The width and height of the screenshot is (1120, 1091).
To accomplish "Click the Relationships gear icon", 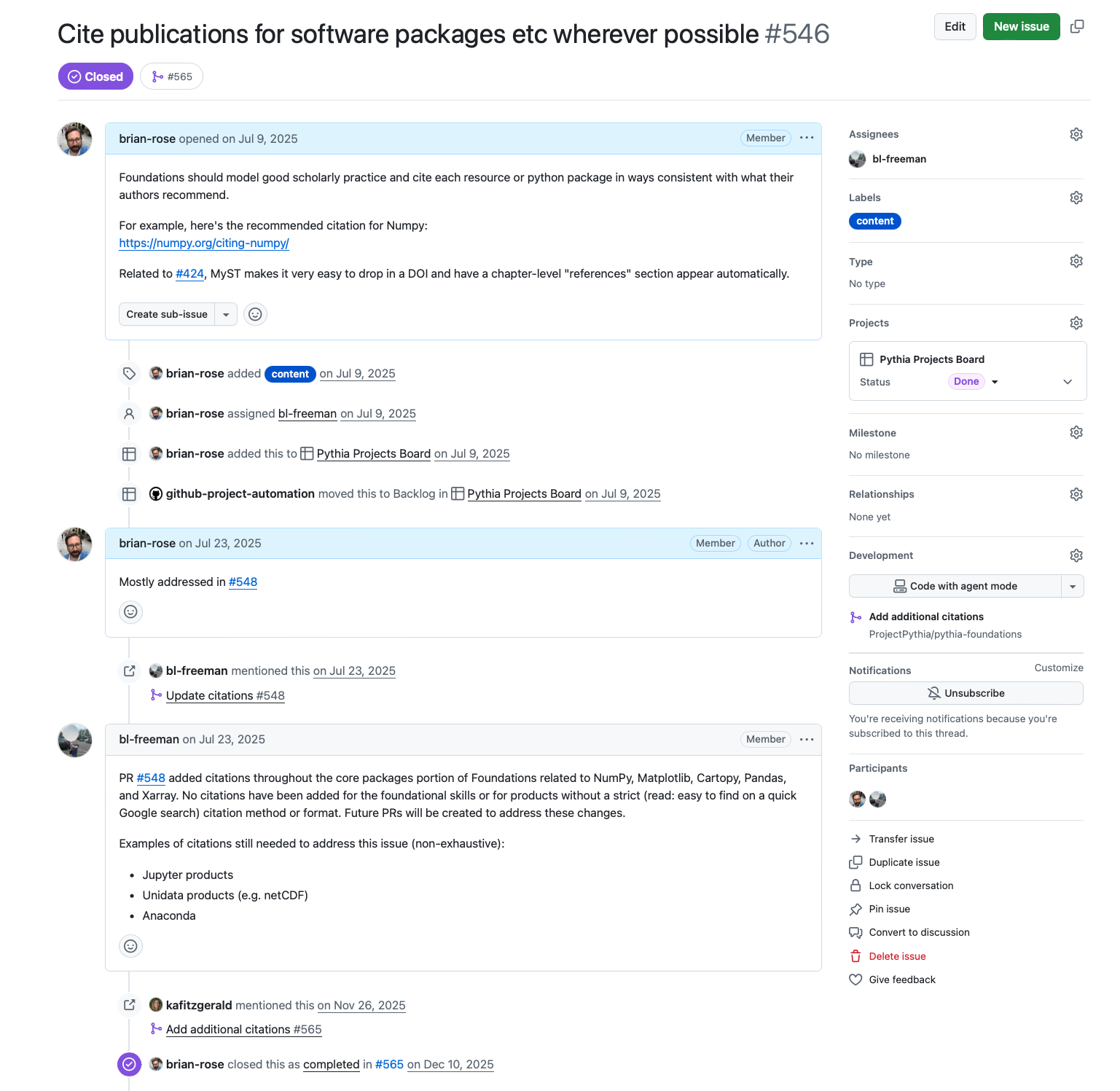I will point(1076,494).
